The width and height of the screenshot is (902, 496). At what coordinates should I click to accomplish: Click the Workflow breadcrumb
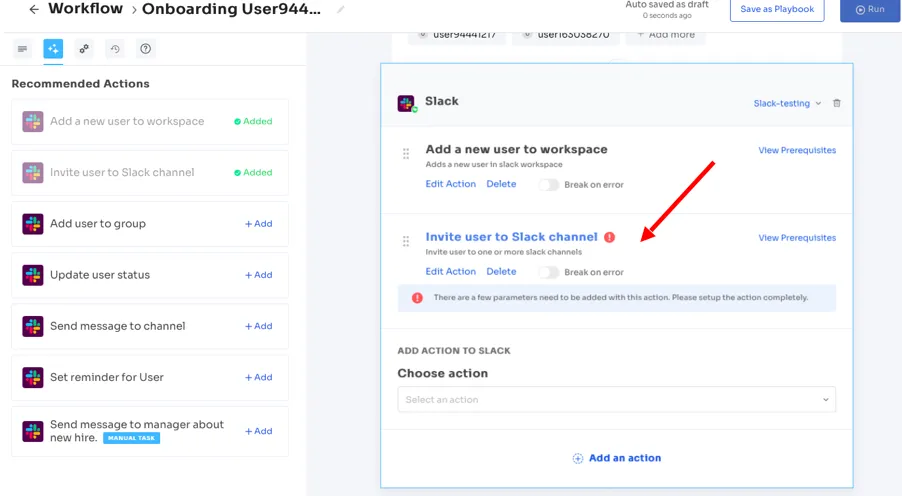85,9
